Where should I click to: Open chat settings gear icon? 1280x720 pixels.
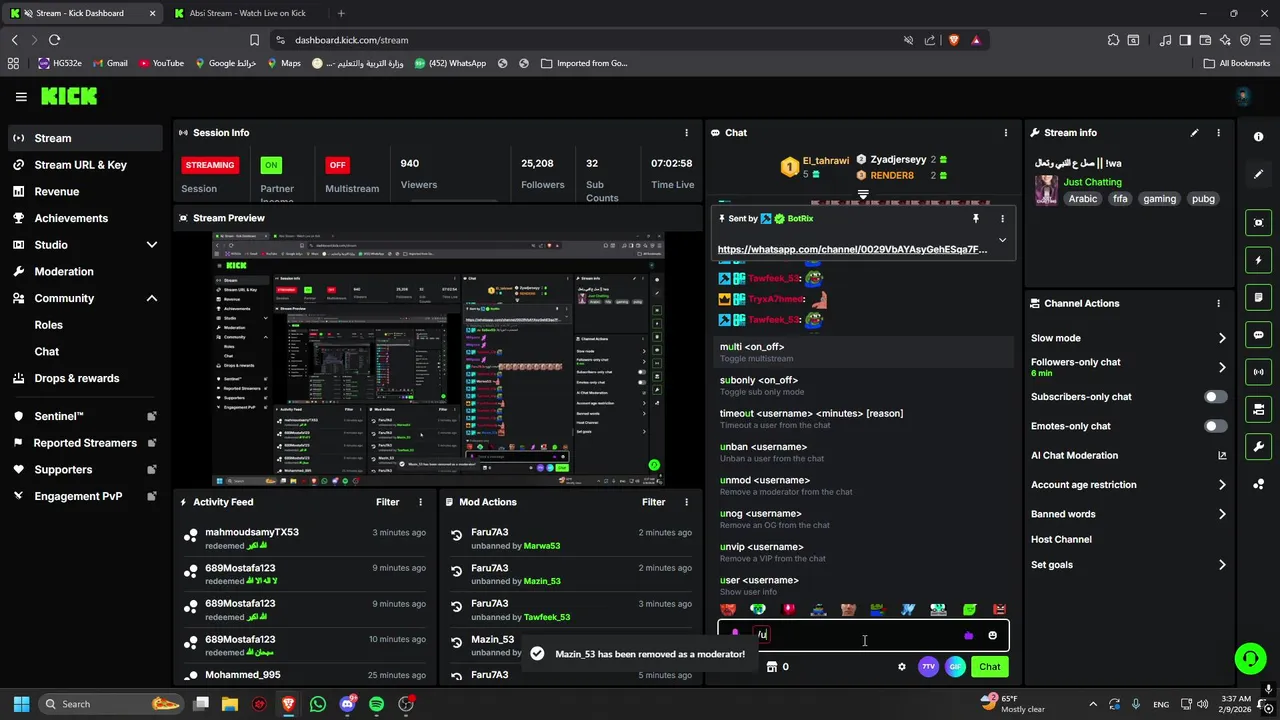pyautogui.click(x=901, y=667)
